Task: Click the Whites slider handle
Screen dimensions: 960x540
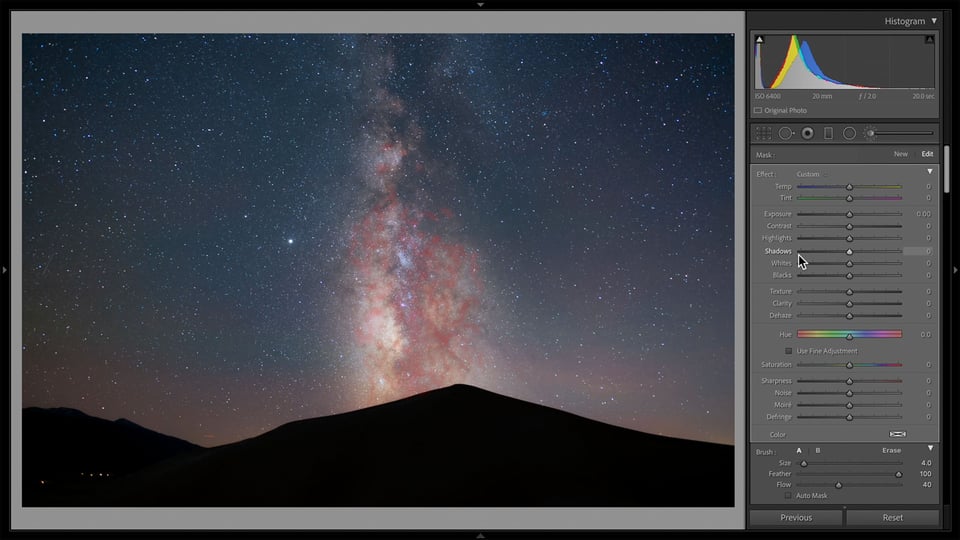Action: pyautogui.click(x=849, y=264)
